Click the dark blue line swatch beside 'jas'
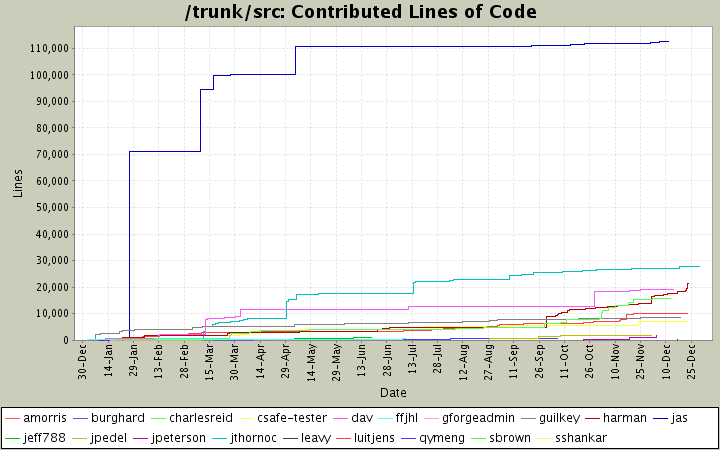 pyautogui.click(x=658, y=418)
